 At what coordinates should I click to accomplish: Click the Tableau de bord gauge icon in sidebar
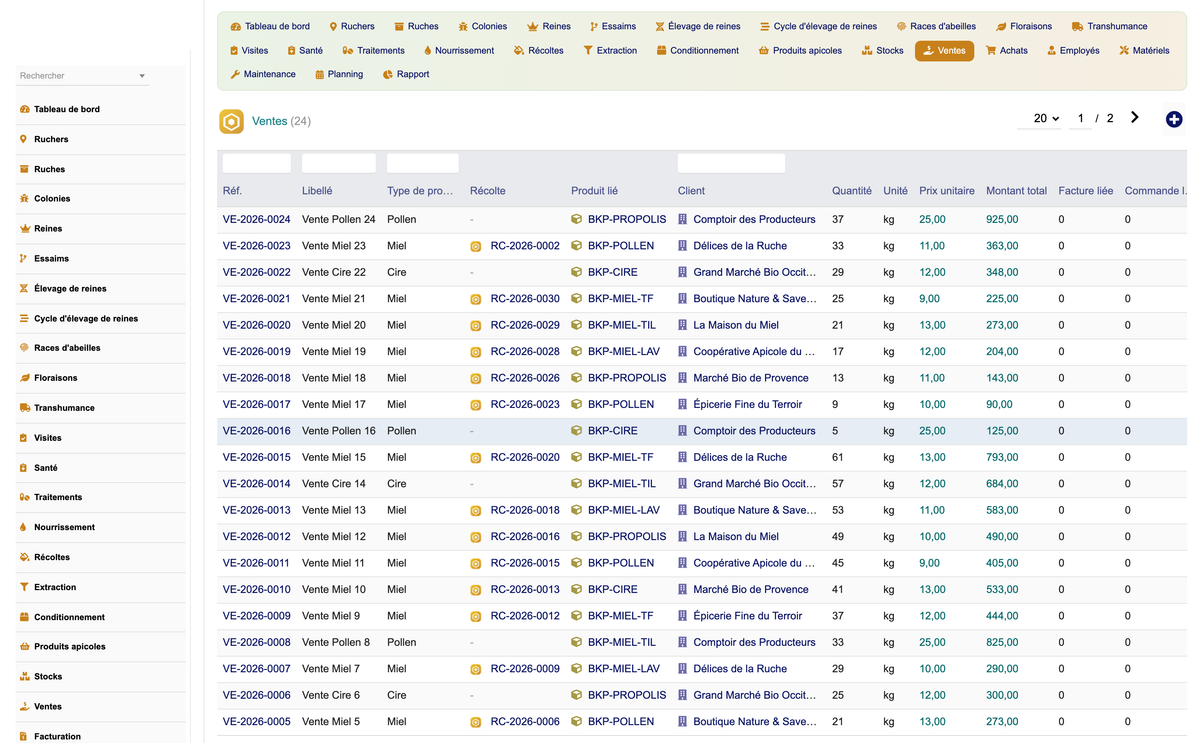(24, 109)
